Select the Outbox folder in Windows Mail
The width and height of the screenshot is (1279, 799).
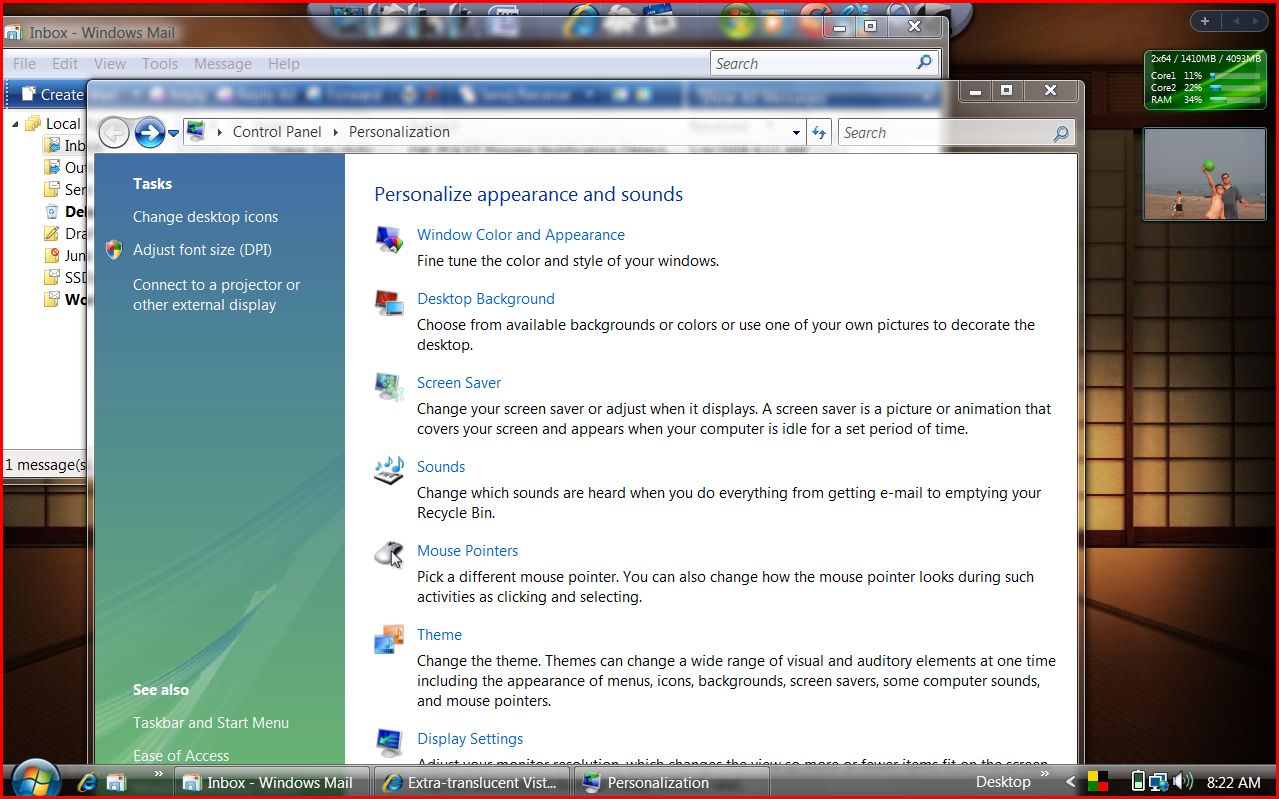click(64, 168)
